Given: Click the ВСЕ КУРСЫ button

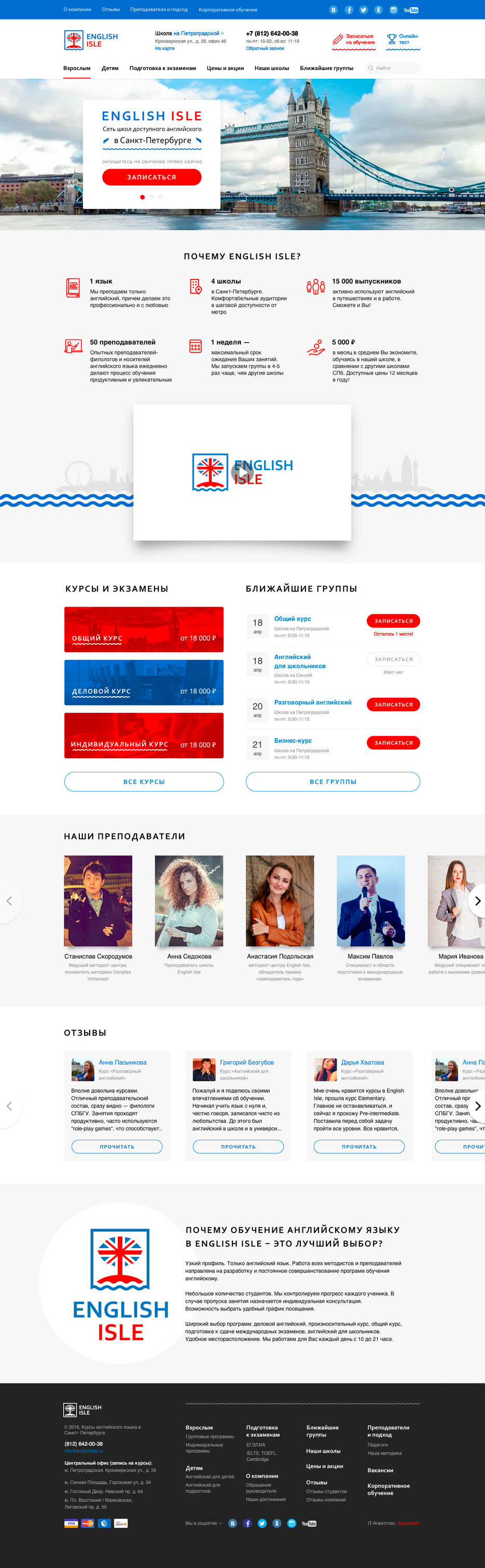Looking at the screenshot, I should click(144, 782).
